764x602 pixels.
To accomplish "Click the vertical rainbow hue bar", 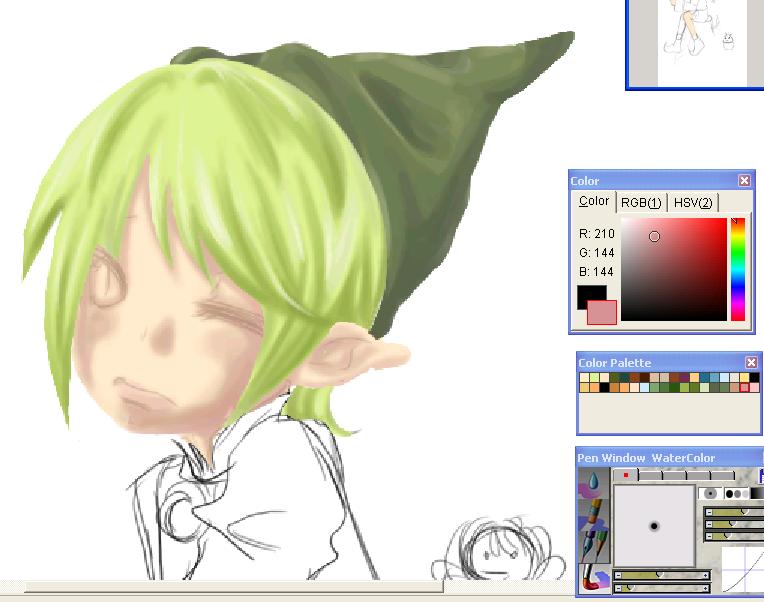I will pyautogui.click(x=738, y=269).
